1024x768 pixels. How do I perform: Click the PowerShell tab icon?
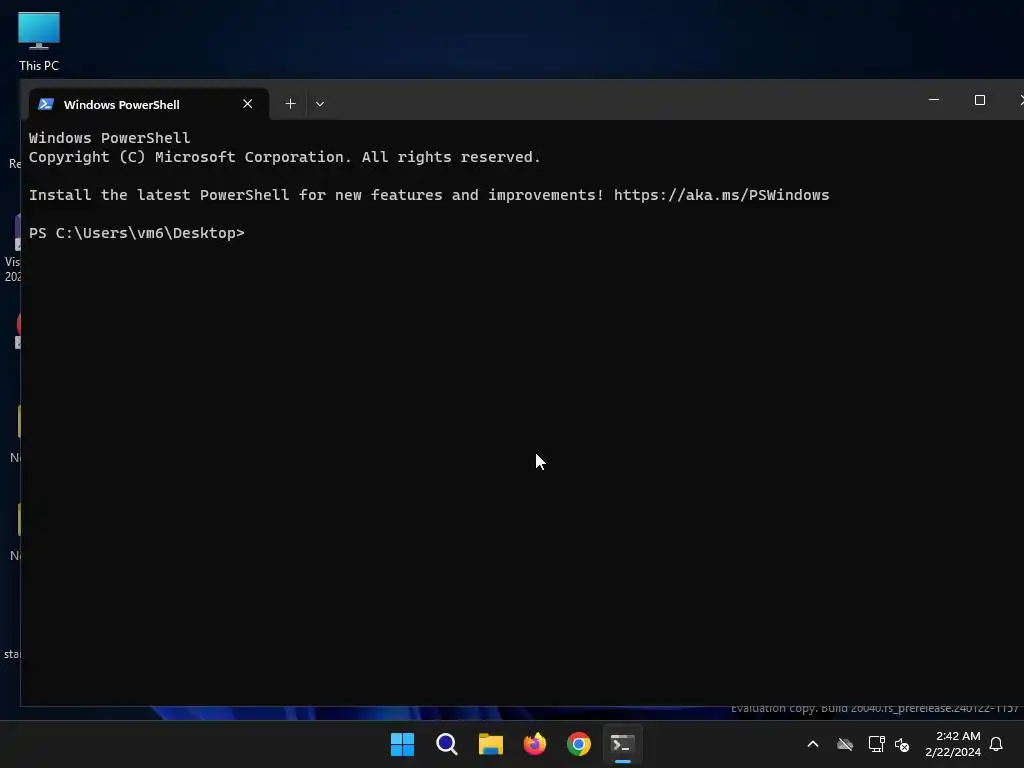[46, 104]
